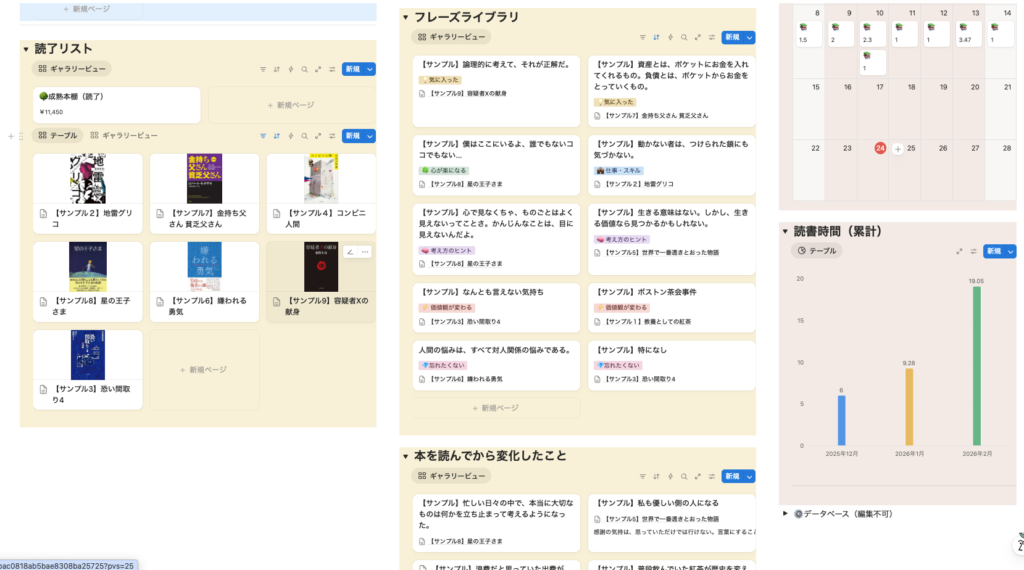Click plus icon beside calendar day 24
This screenshot has width=1024, height=570.
tap(897, 148)
